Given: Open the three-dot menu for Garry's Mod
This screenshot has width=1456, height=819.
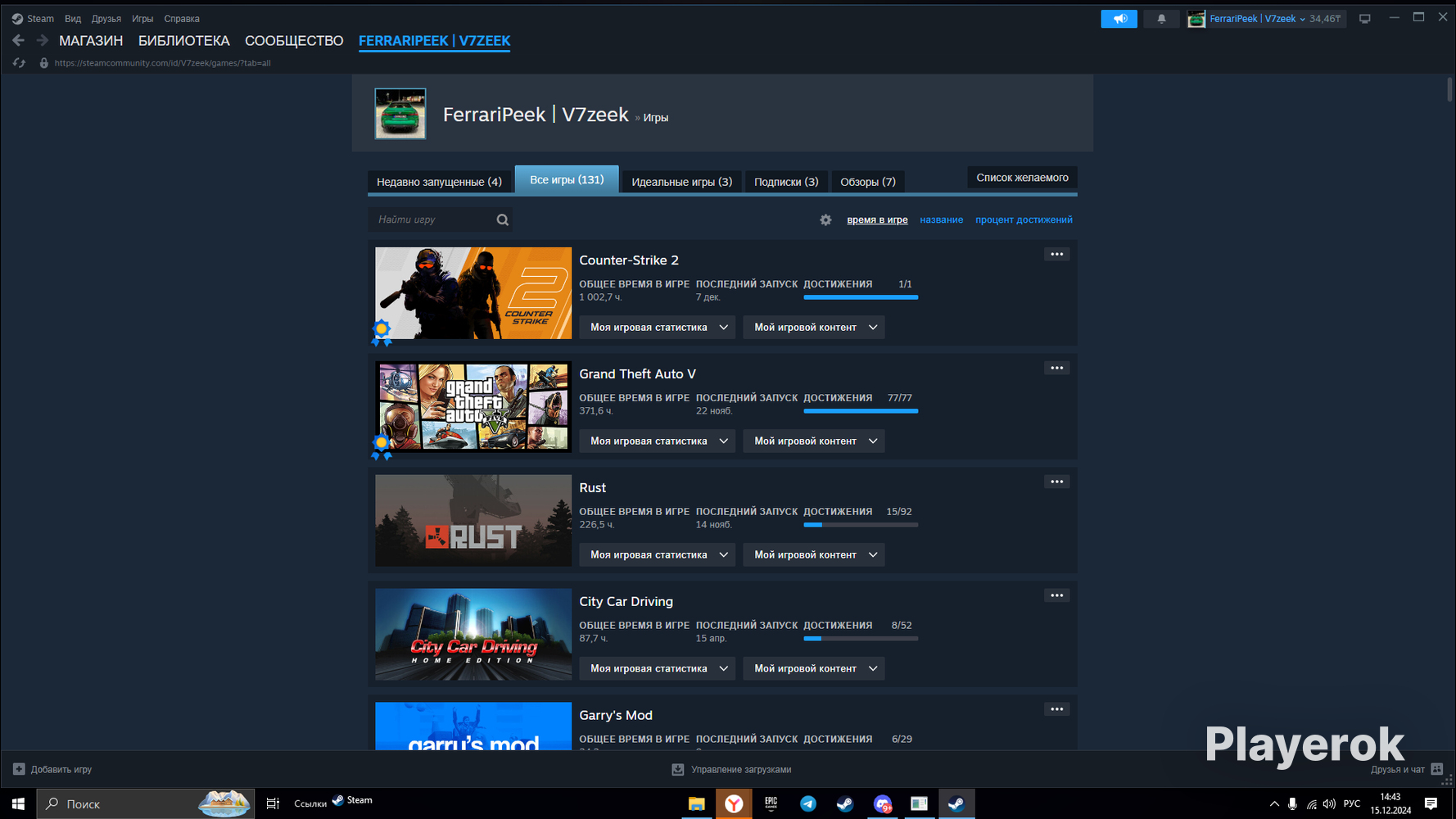Looking at the screenshot, I should pyautogui.click(x=1057, y=709).
